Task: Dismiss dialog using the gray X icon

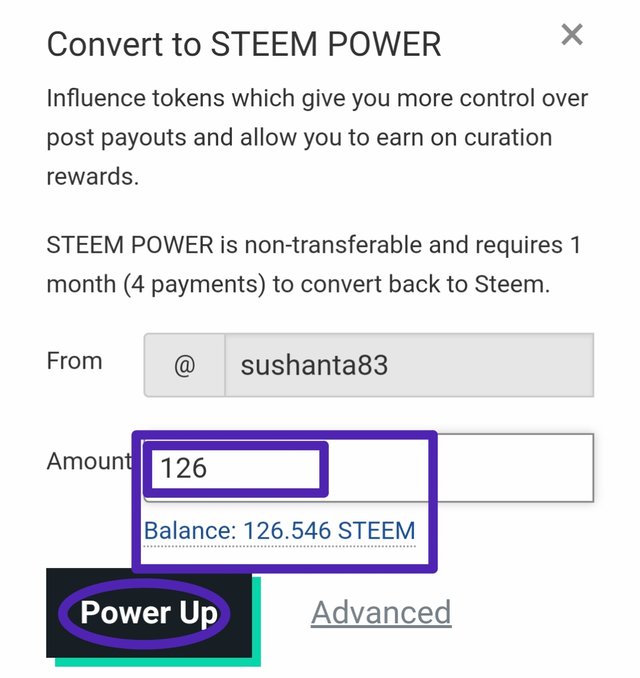Action: [x=572, y=35]
